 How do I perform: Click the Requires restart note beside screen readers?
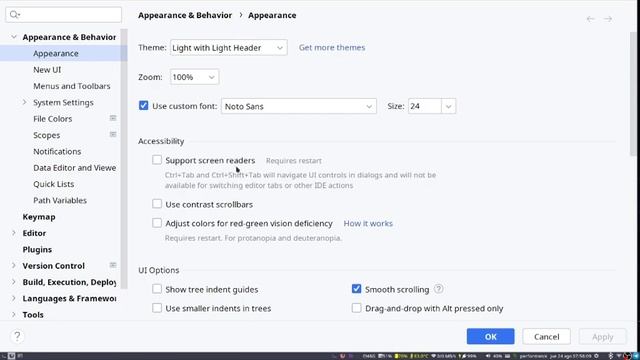click(294, 161)
